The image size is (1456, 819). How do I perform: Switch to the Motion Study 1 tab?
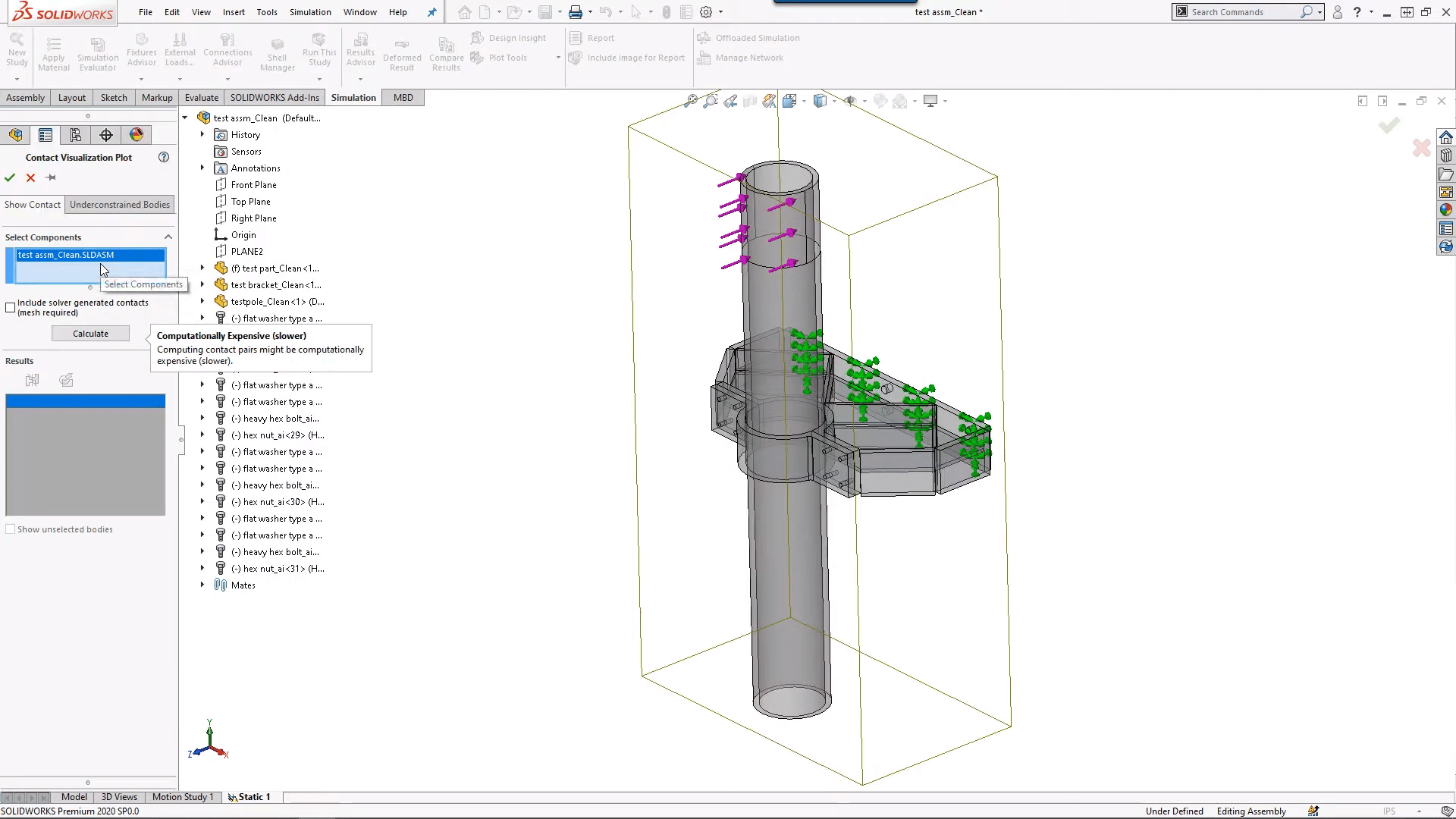(x=182, y=797)
